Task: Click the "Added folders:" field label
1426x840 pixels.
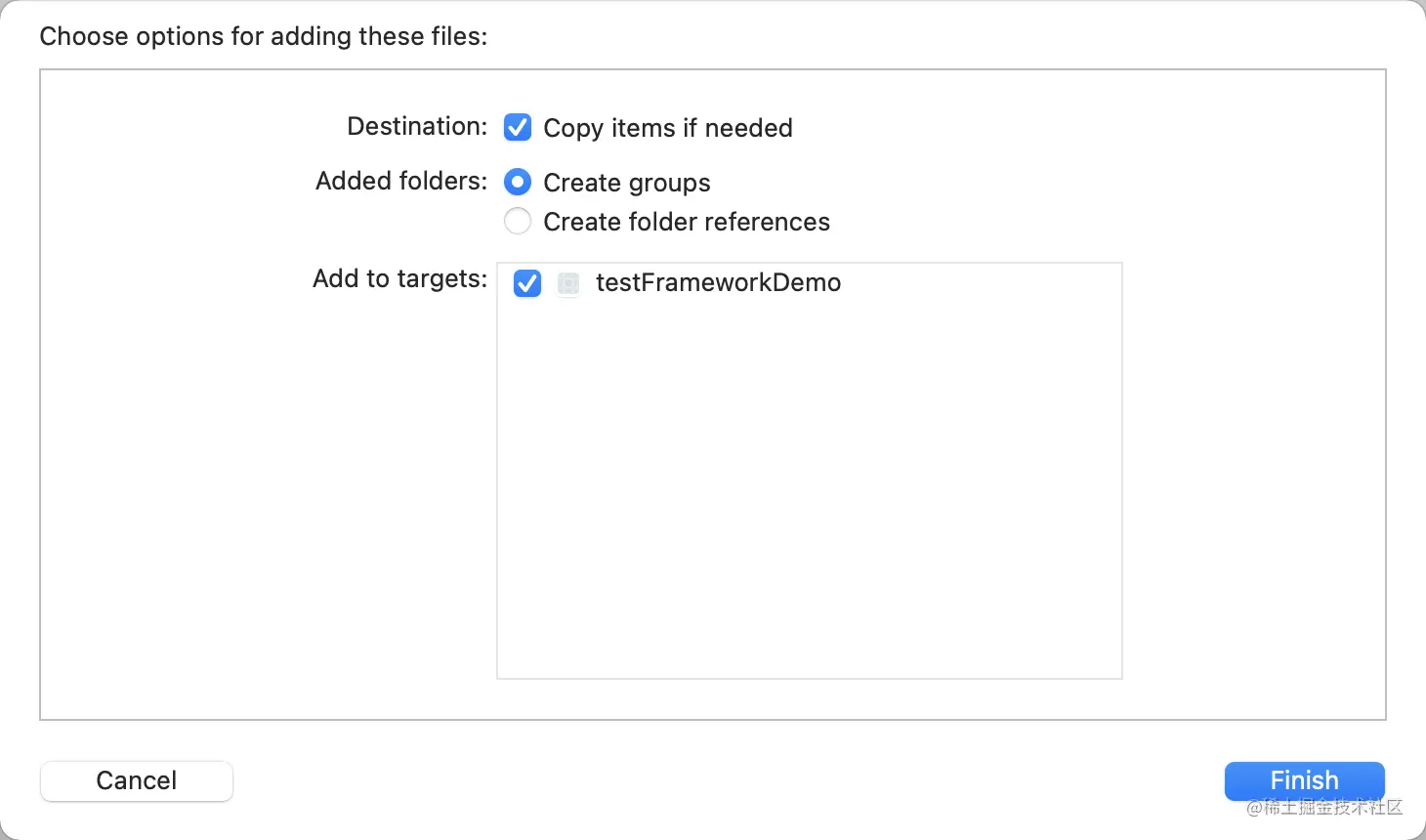Action: [x=401, y=182]
